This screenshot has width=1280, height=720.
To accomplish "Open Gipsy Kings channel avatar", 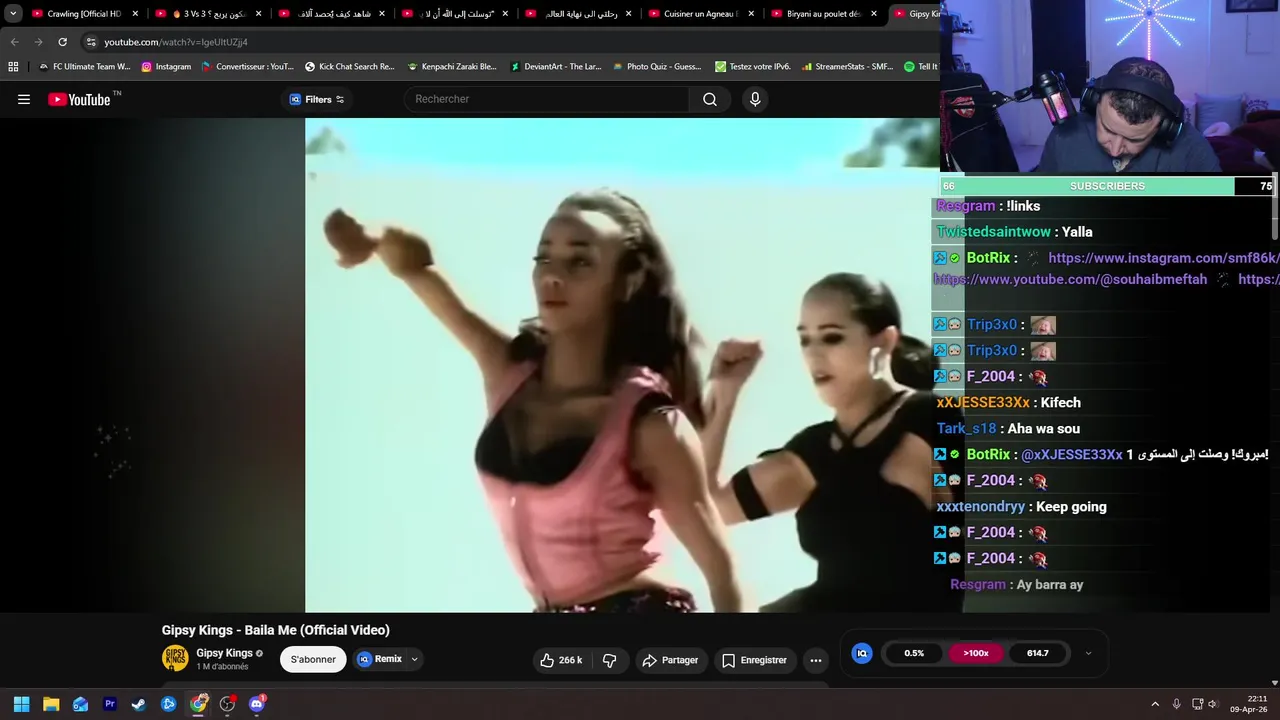I will tap(175, 658).
